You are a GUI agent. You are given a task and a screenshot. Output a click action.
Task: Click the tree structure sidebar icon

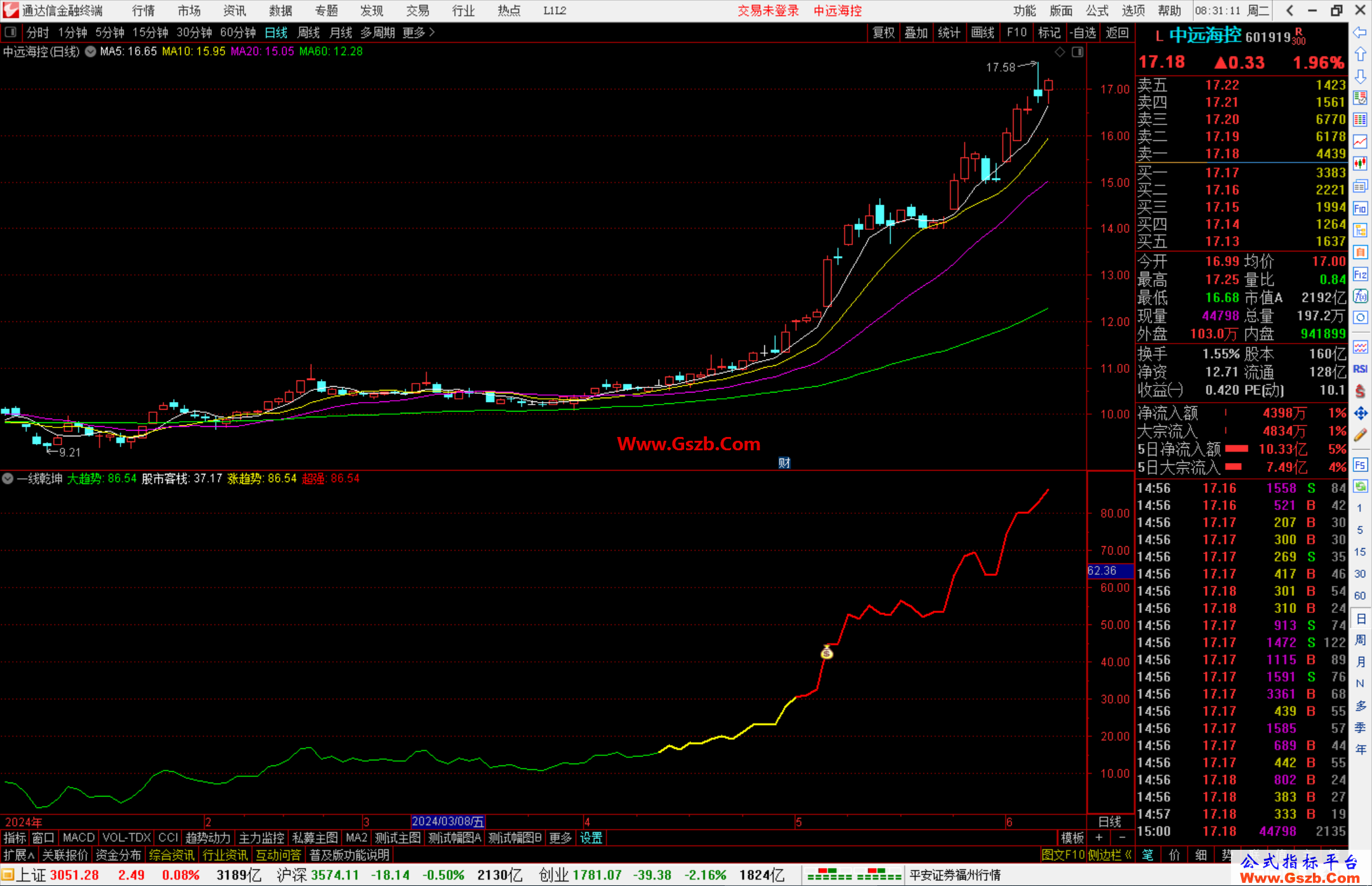(1360, 230)
